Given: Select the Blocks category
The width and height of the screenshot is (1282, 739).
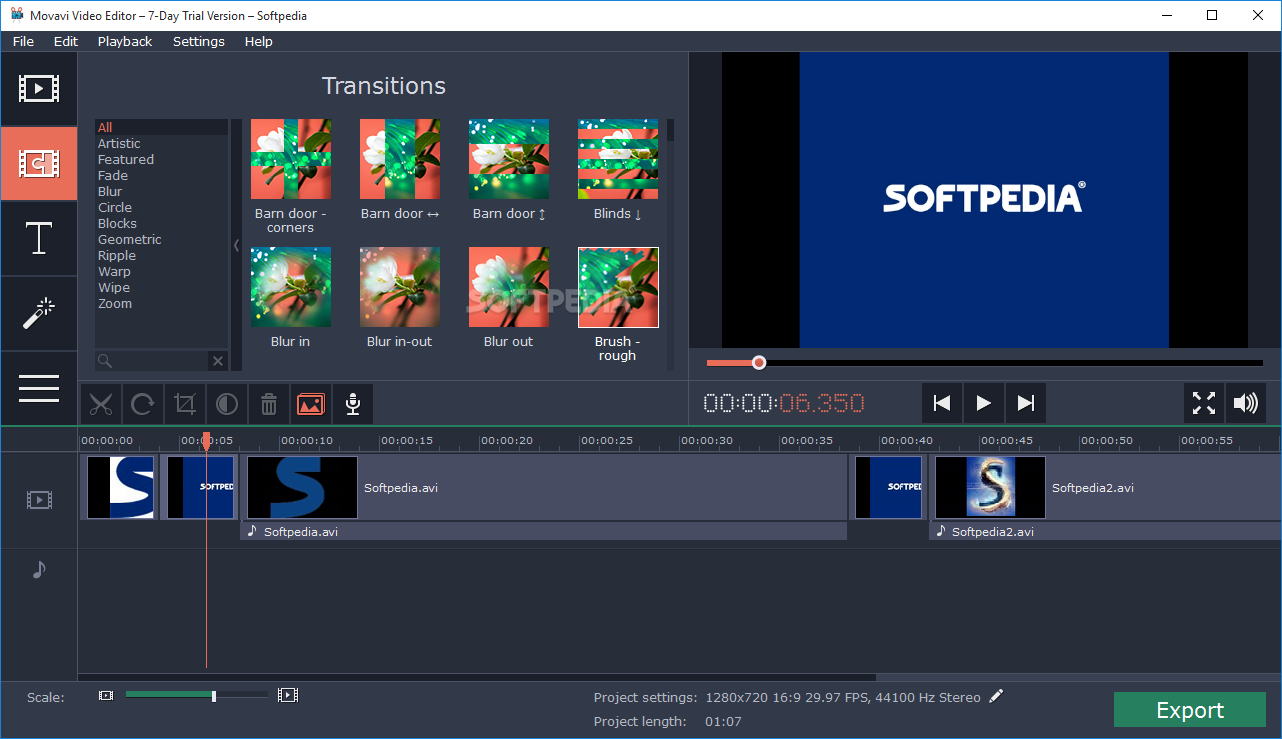Looking at the screenshot, I should click(x=162, y=223).
